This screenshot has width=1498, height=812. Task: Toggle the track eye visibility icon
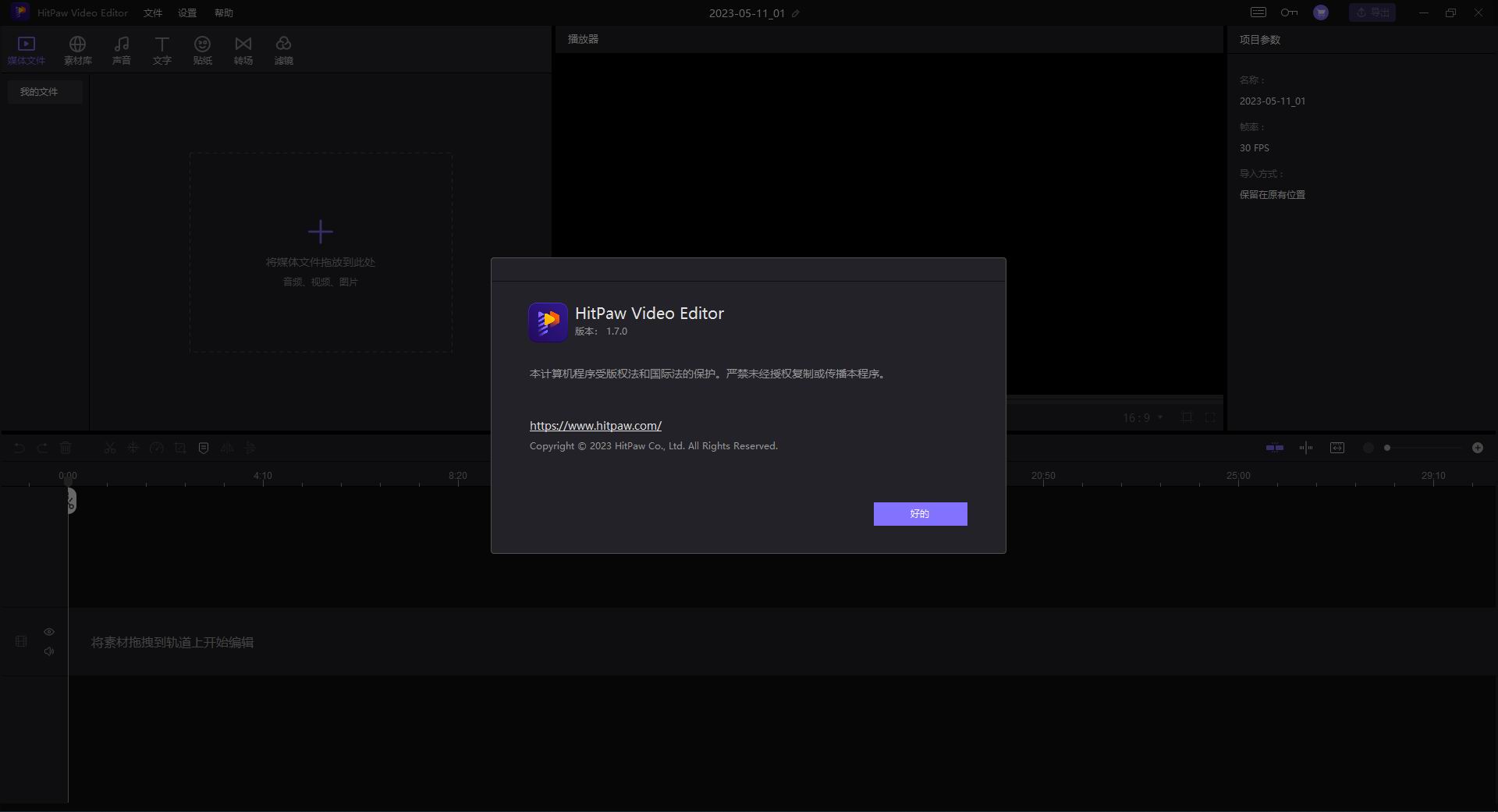click(x=49, y=632)
